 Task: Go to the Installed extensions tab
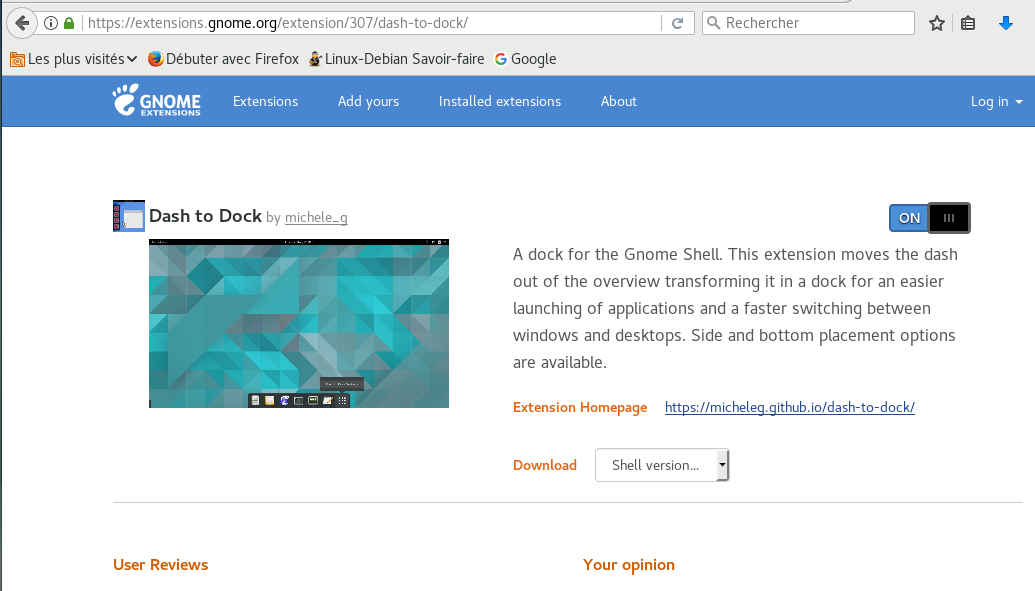click(500, 101)
